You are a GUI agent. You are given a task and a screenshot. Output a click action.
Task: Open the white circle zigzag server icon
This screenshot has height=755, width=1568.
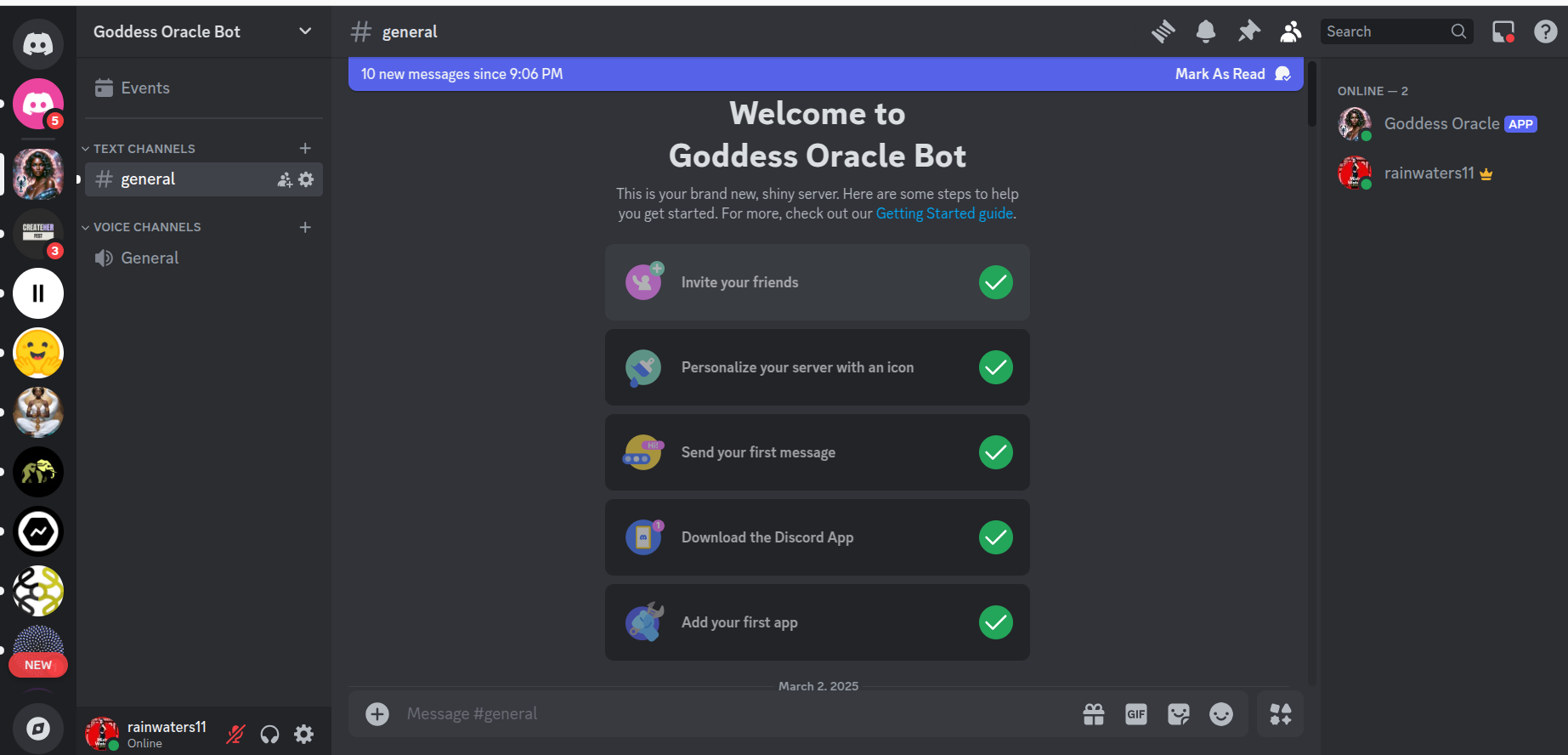tap(38, 531)
